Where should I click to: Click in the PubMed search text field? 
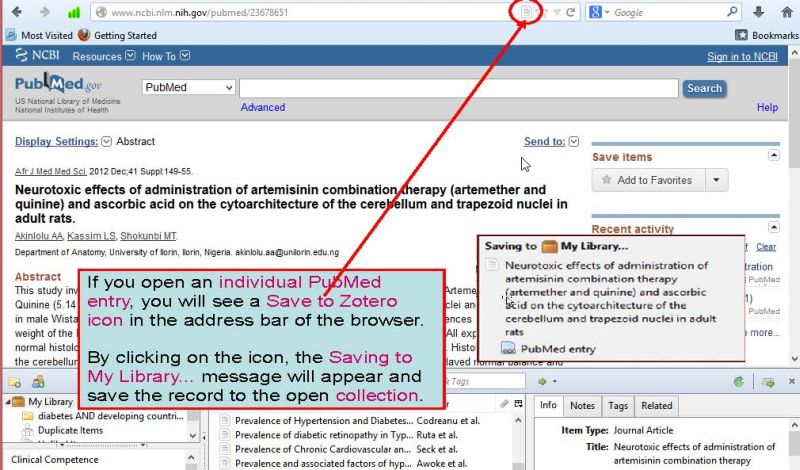(x=458, y=88)
